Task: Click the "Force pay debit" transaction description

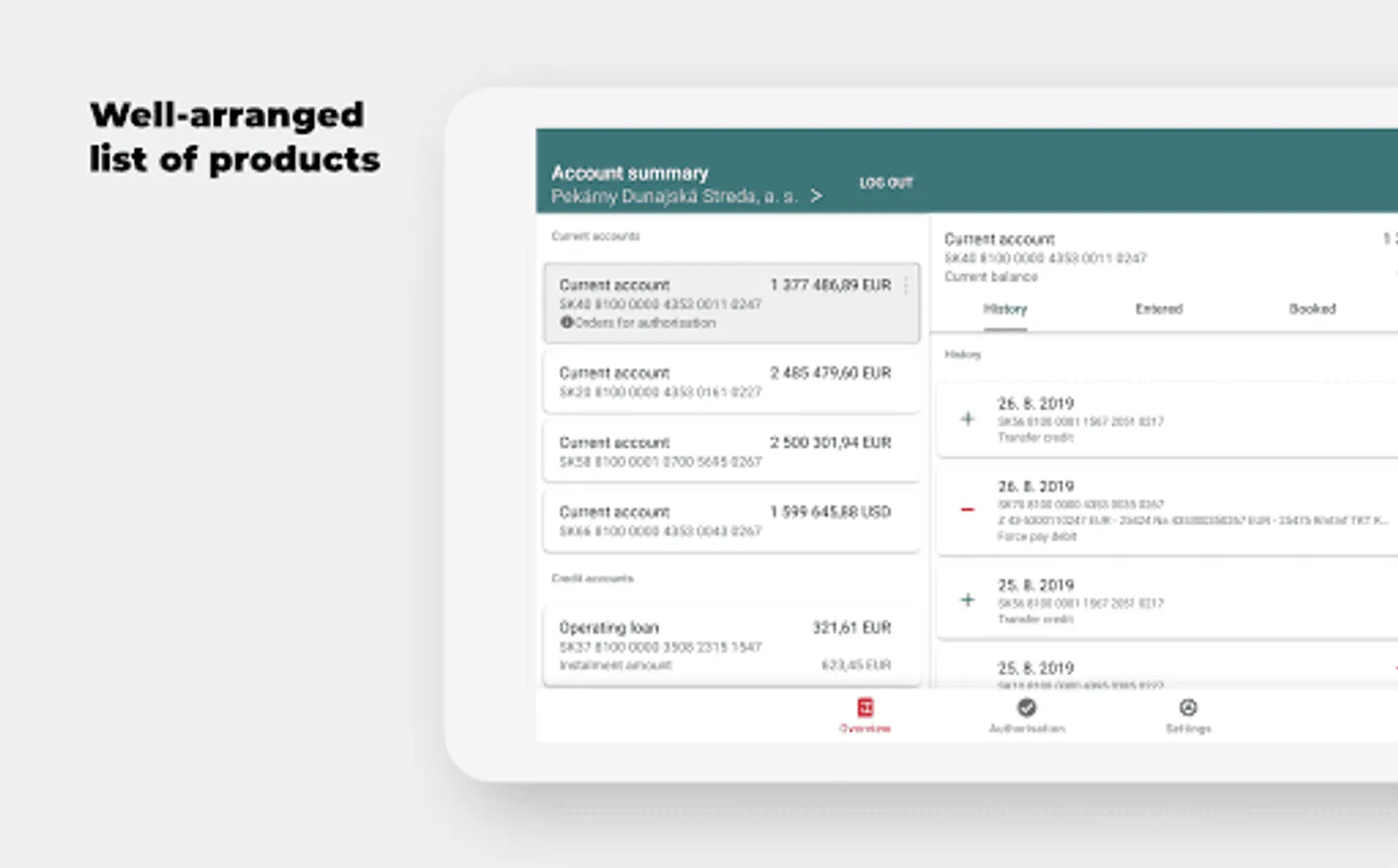Action: click(1036, 536)
